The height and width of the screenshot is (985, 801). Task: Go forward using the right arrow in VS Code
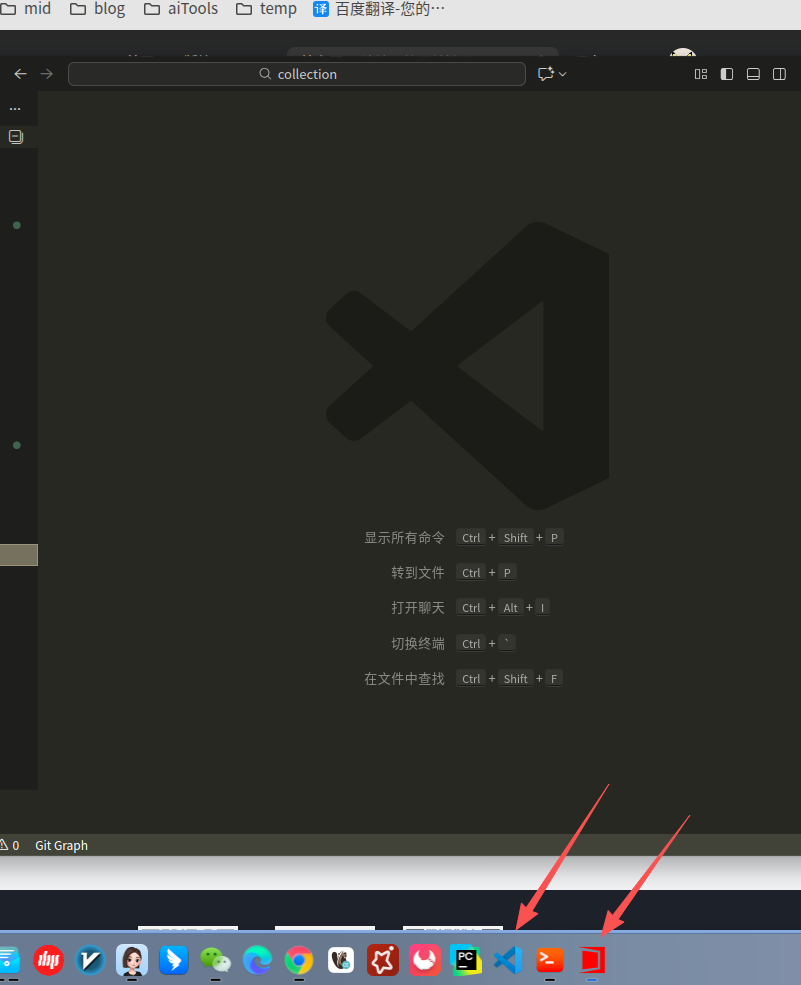[x=46, y=74]
